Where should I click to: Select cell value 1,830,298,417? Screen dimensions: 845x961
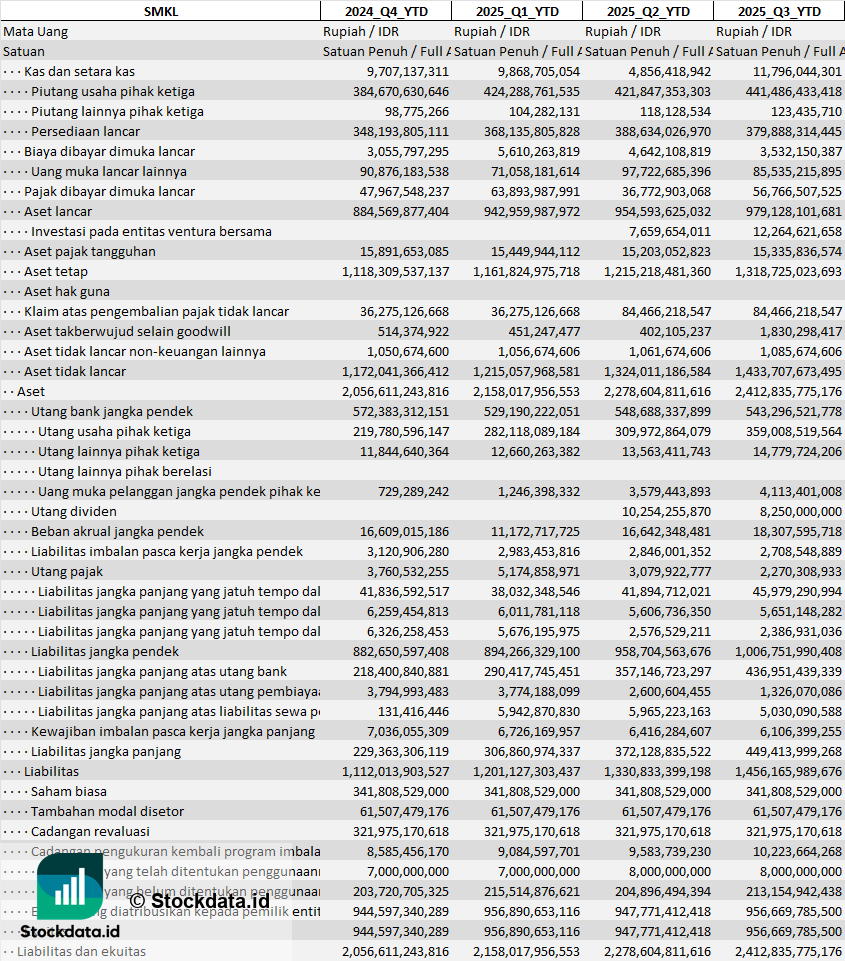tap(801, 332)
